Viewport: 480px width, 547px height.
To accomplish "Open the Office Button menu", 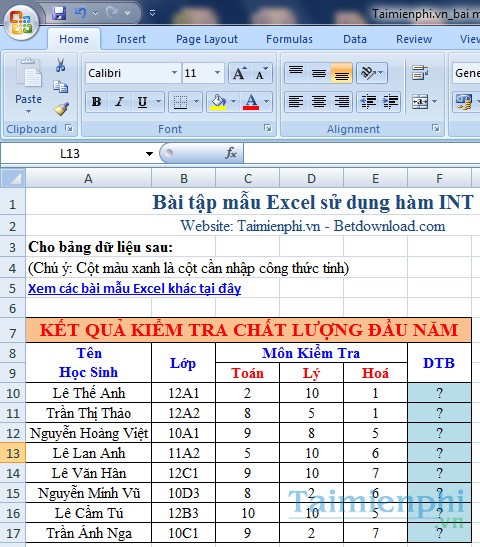I will pyautogui.click(x=21, y=22).
